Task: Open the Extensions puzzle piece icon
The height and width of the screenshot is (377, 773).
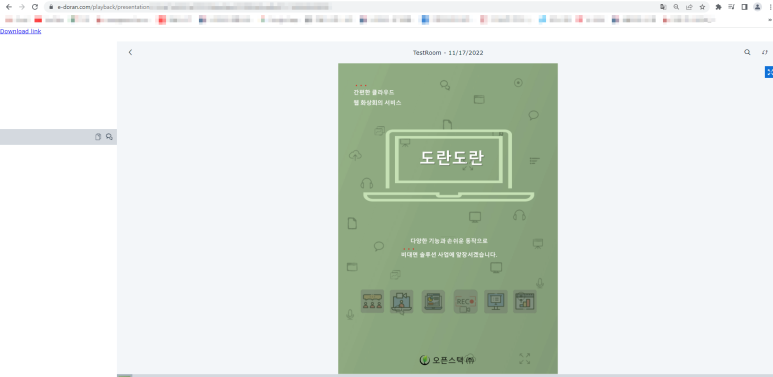Action: [718, 7]
